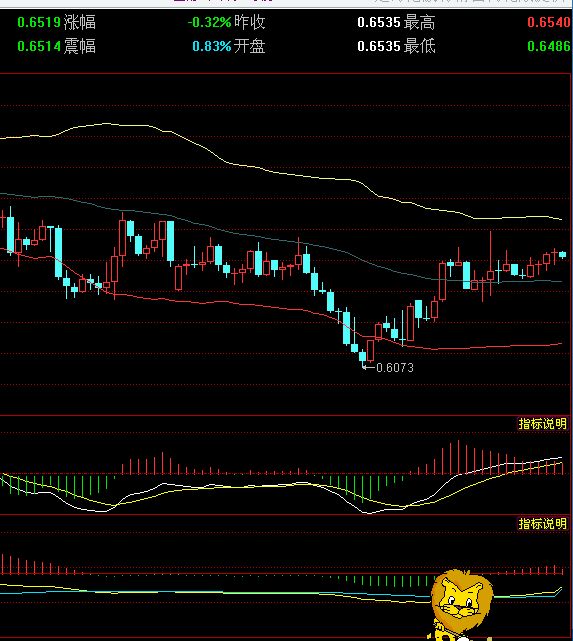Viewport: 573px width, 641px height.
Task: Select the 最低 value 0.6486
Action: 548,46
